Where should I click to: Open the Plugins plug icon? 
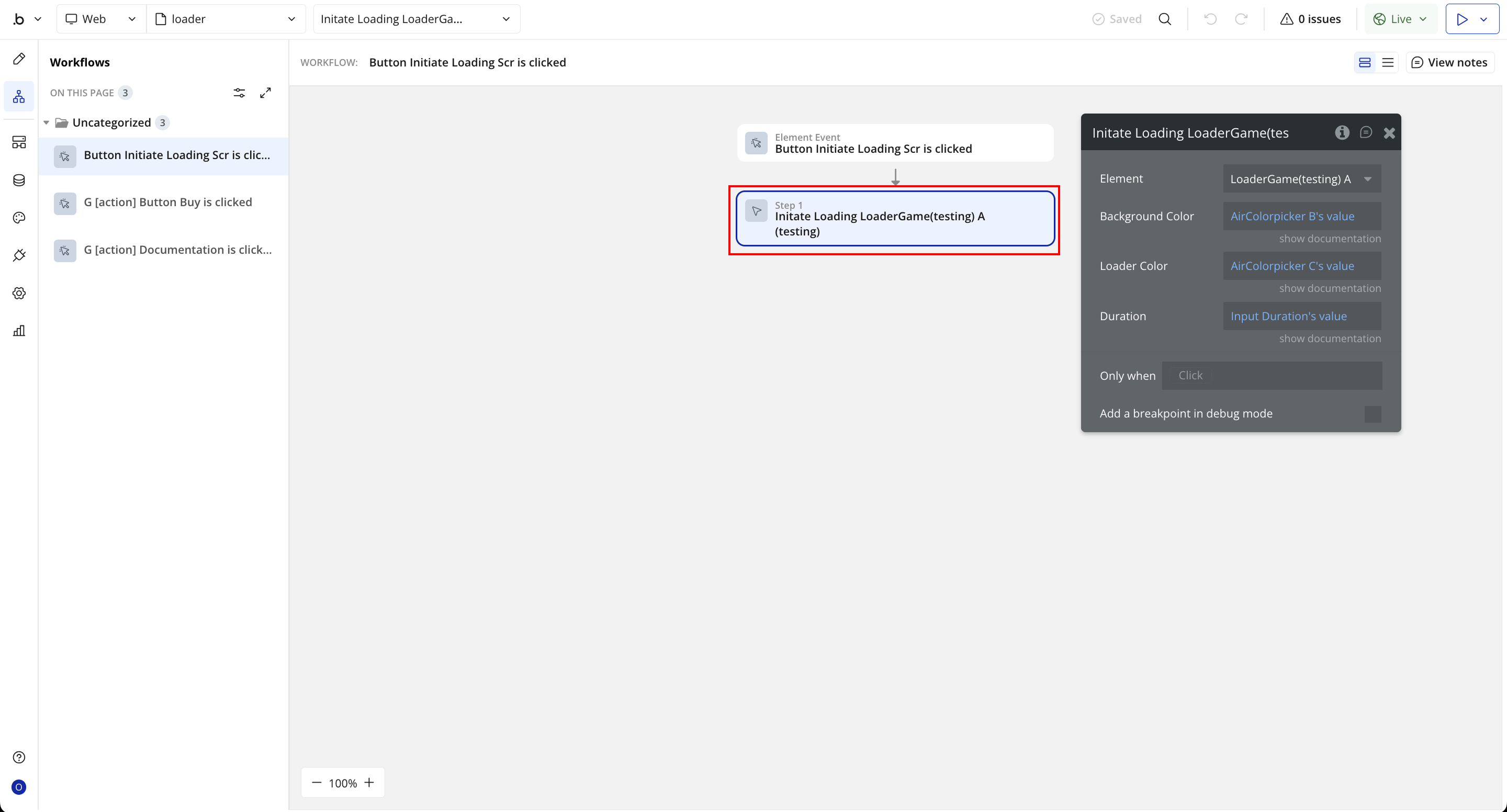coord(19,255)
